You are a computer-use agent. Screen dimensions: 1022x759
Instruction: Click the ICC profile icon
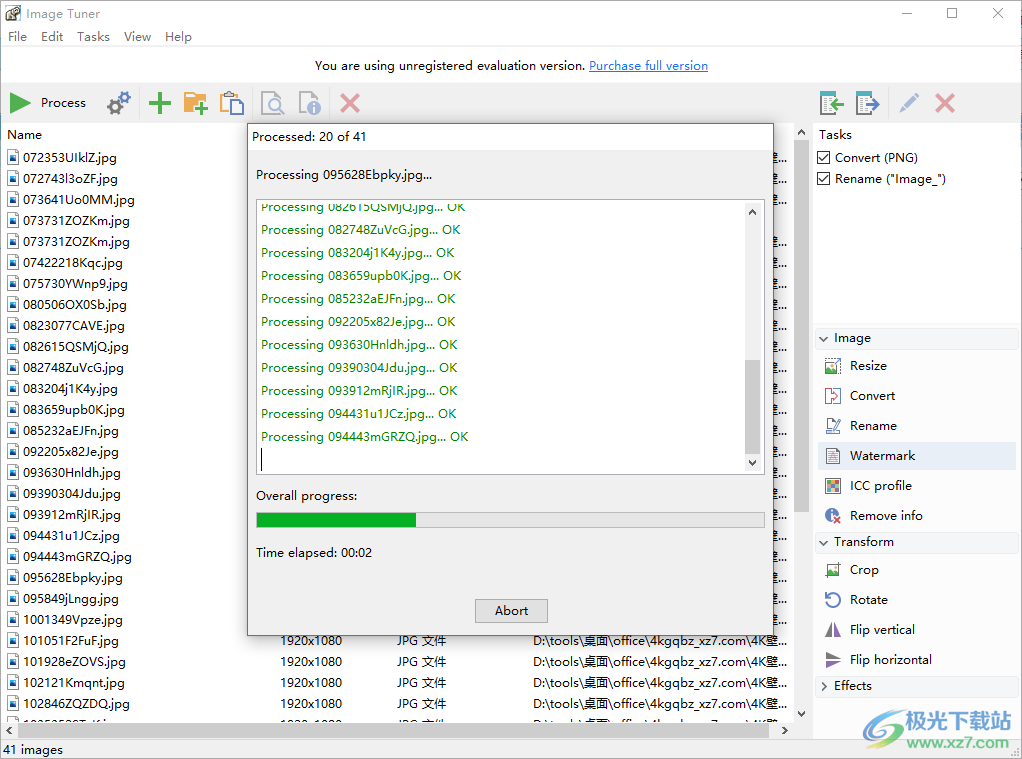[x=833, y=486]
